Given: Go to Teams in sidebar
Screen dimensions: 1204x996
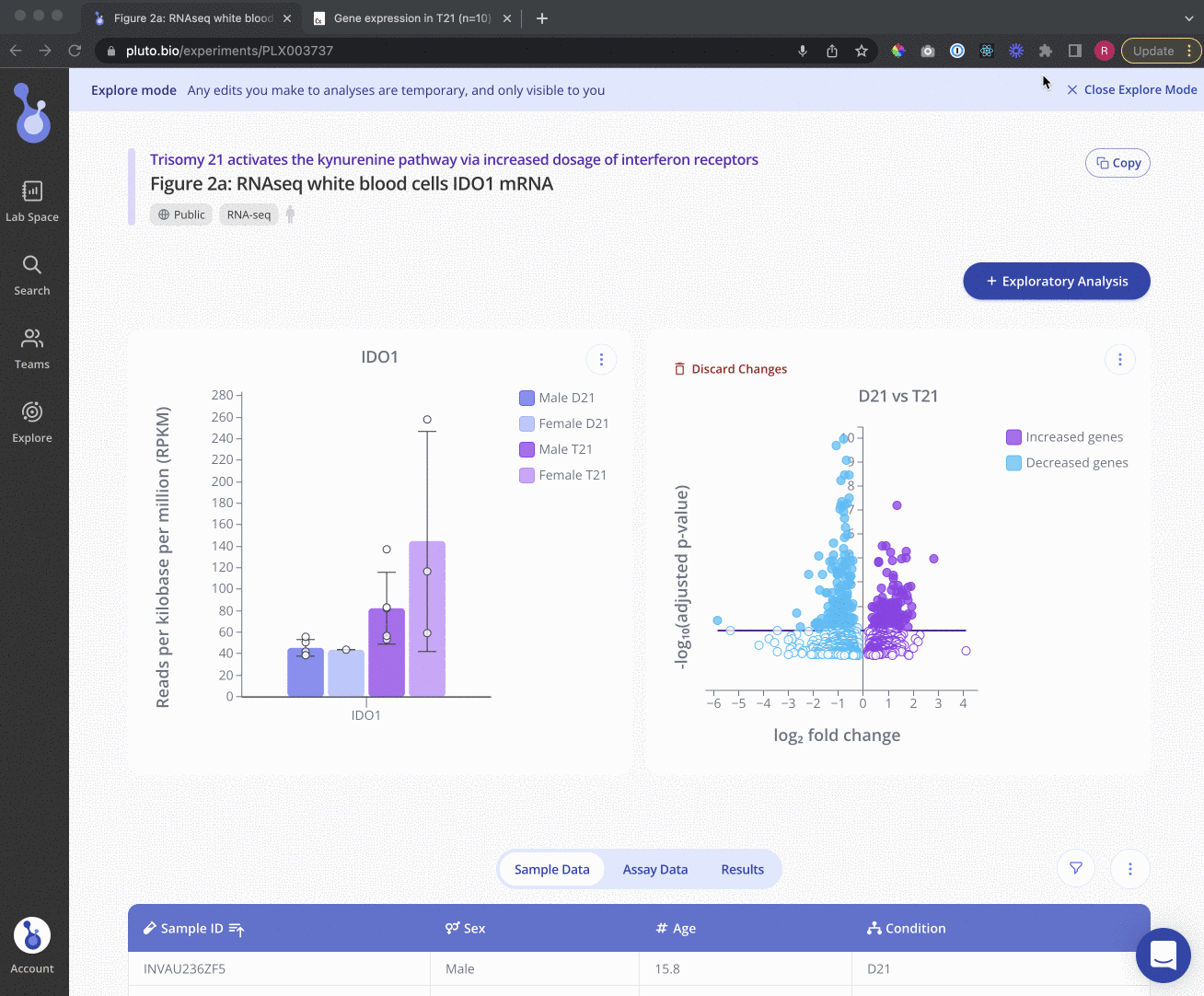Looking at the screenshot, I should pos(32,349).
